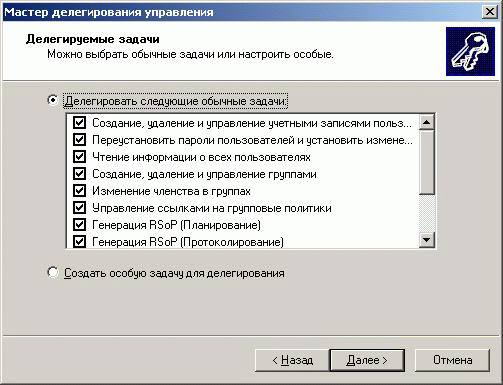Toggle the RSoP (Планирование) generation checkbox
This screenshot has height=385, width=503.
click(x=79, y=225)
